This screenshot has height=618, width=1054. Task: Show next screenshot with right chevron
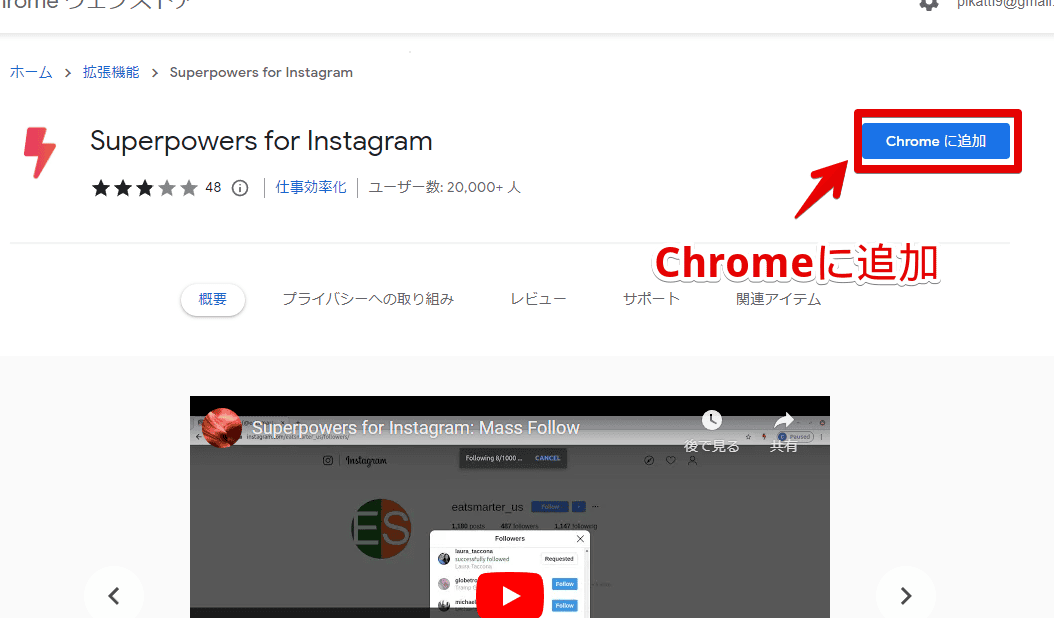(905, 595)
